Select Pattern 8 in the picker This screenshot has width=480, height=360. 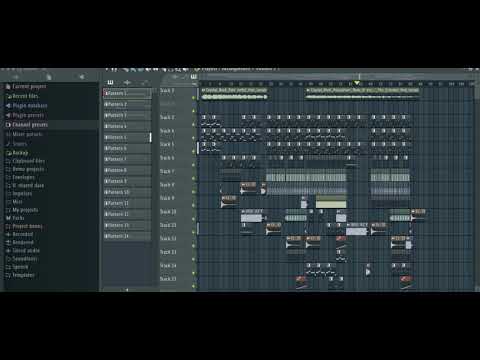[x=127, y=170]
